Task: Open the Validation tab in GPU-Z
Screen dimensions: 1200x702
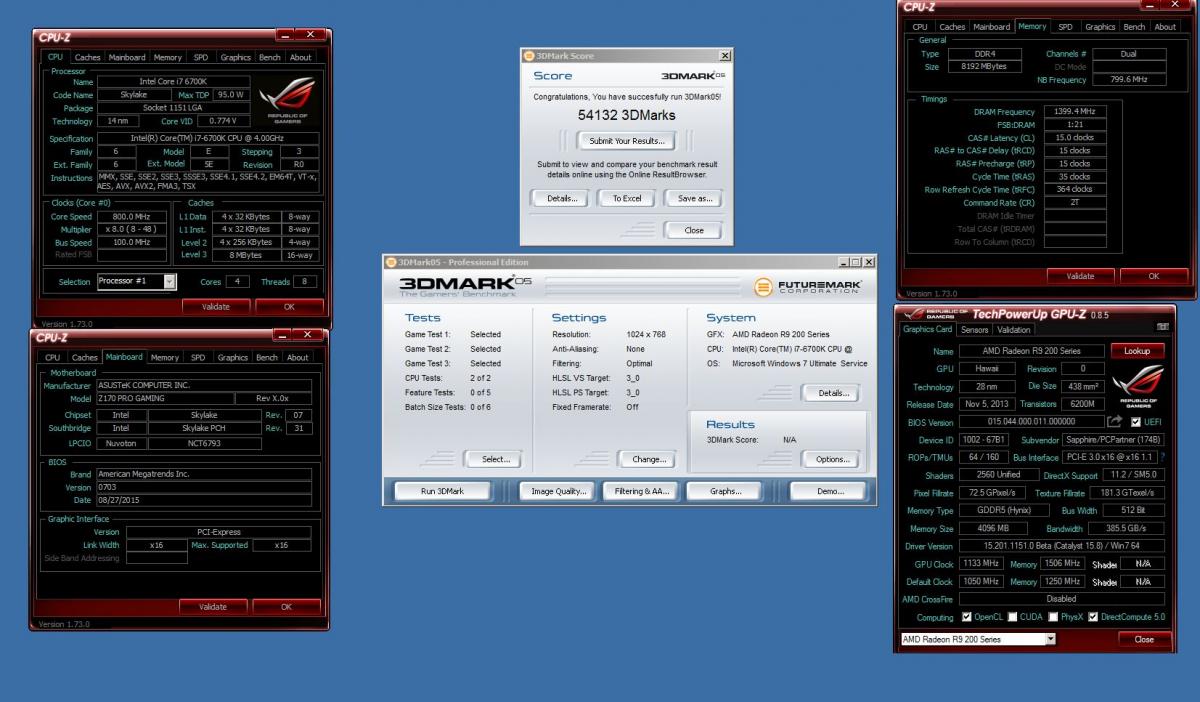Action: [1013, 330]
